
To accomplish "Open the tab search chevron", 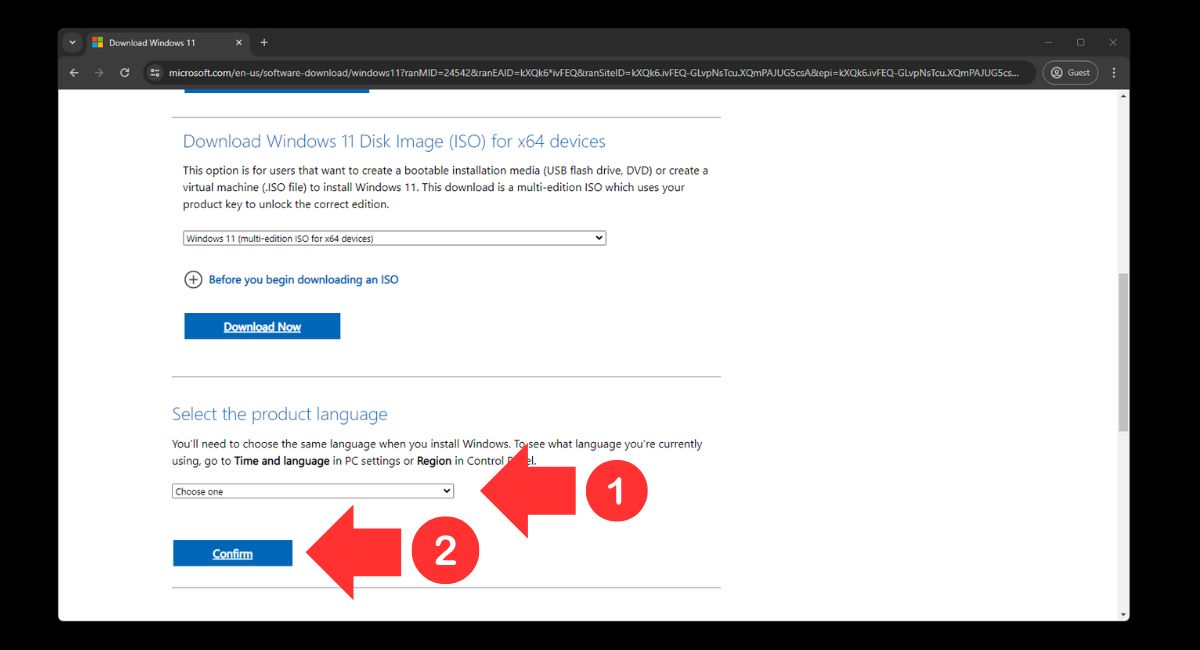I will click(72, 43).
